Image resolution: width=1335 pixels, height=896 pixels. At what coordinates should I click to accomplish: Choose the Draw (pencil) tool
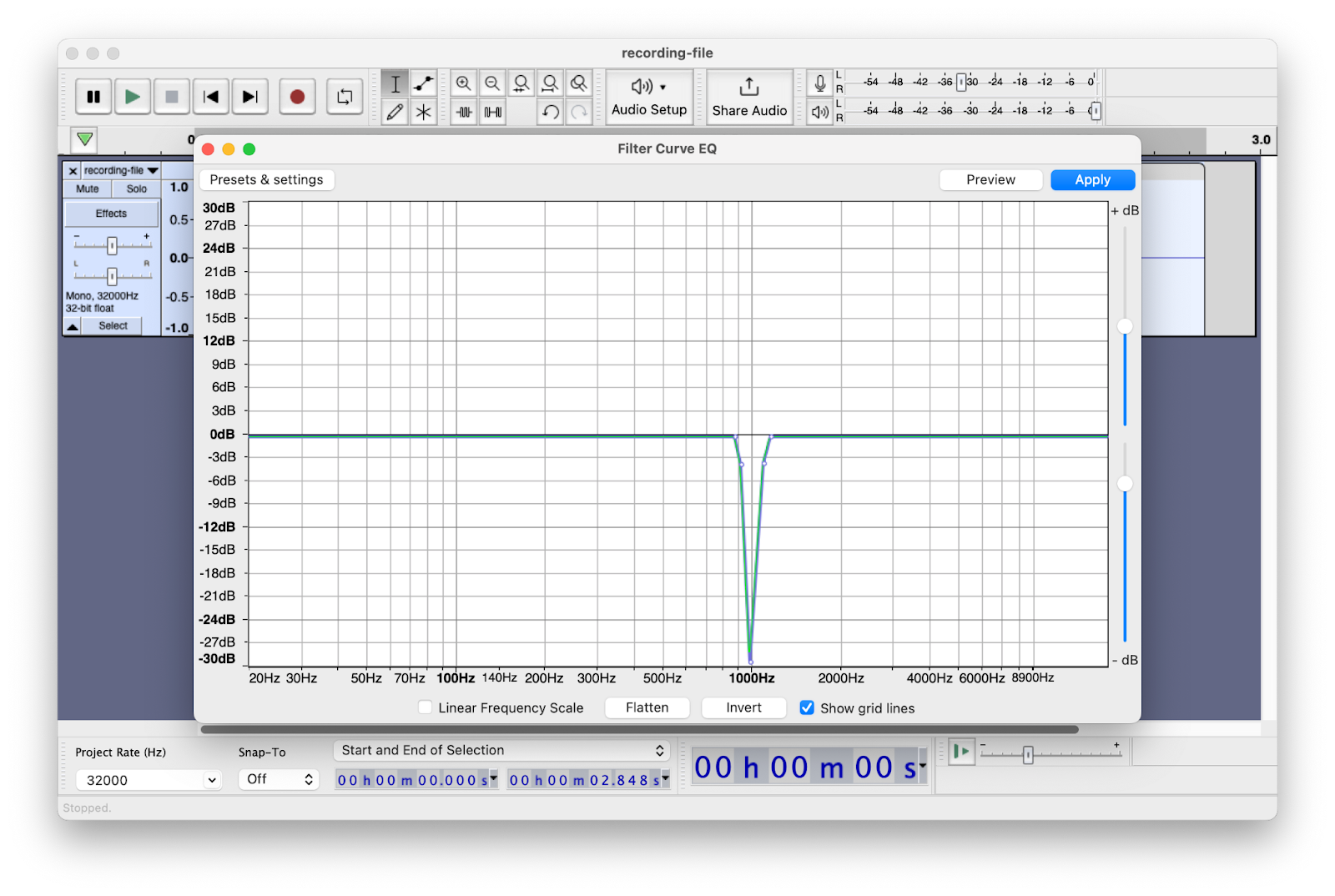[395, 112]
